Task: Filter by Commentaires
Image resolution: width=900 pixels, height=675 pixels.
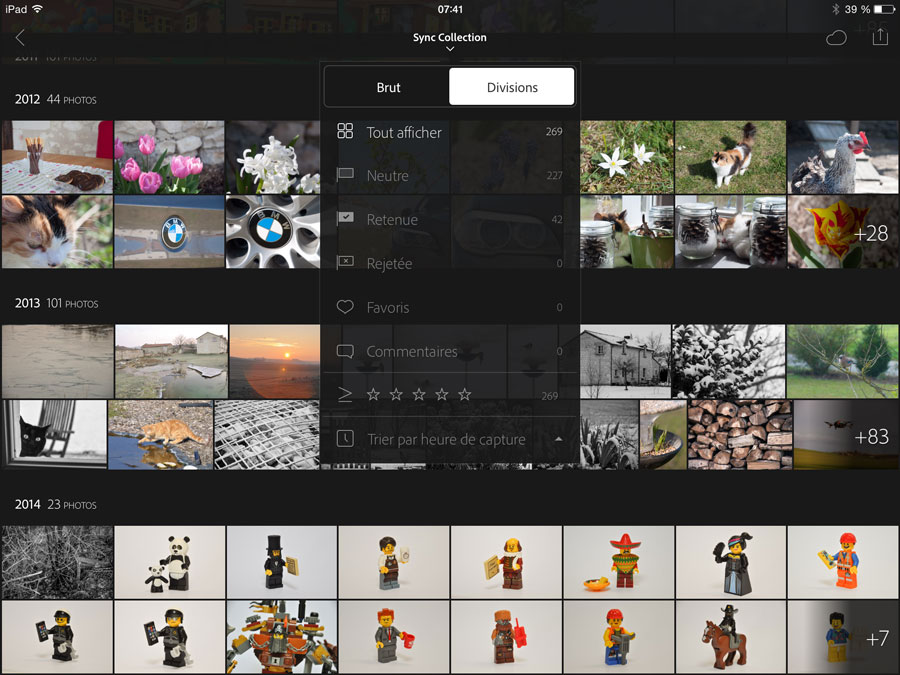Action: click(x=449, y=351)
